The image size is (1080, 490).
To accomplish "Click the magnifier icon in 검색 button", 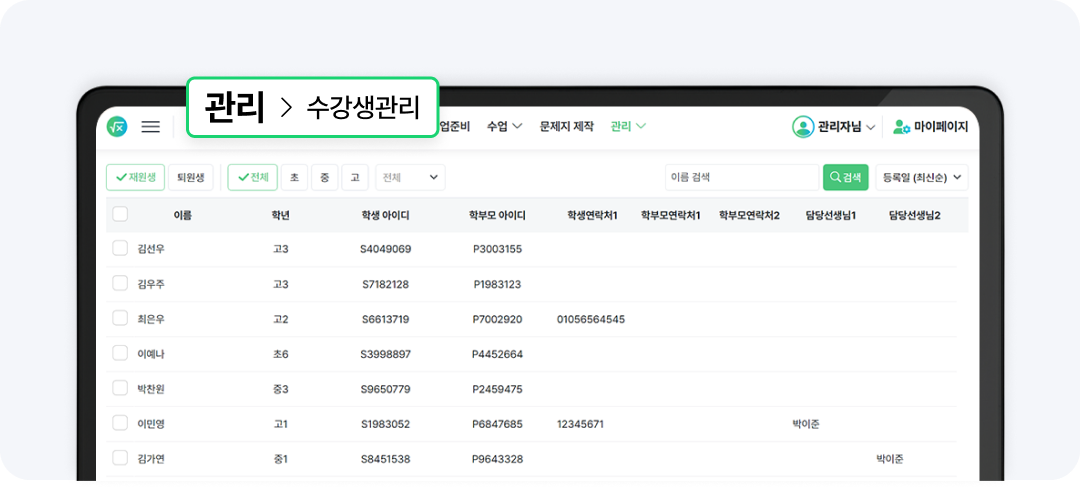I will click(835, 178).
